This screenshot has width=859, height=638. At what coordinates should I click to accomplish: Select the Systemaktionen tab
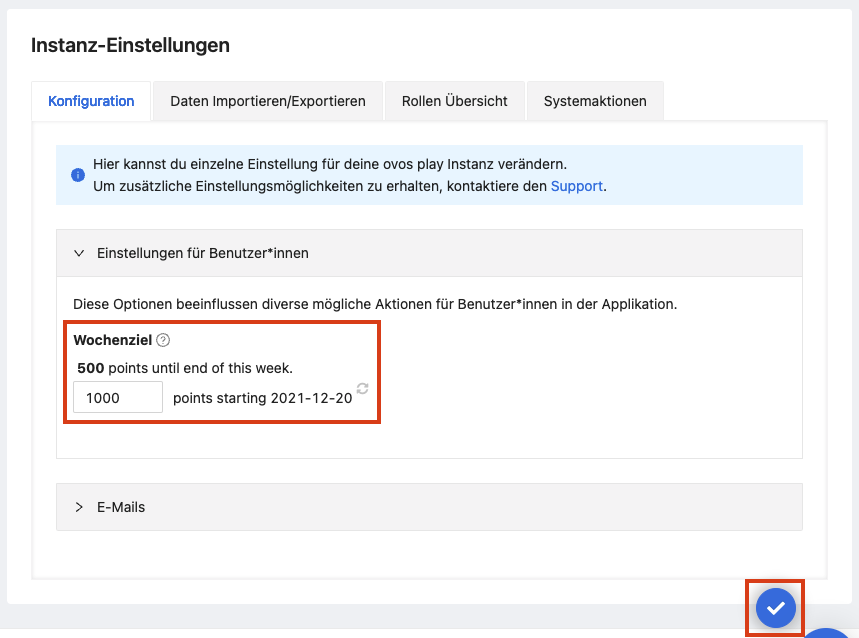click(595, 101)
